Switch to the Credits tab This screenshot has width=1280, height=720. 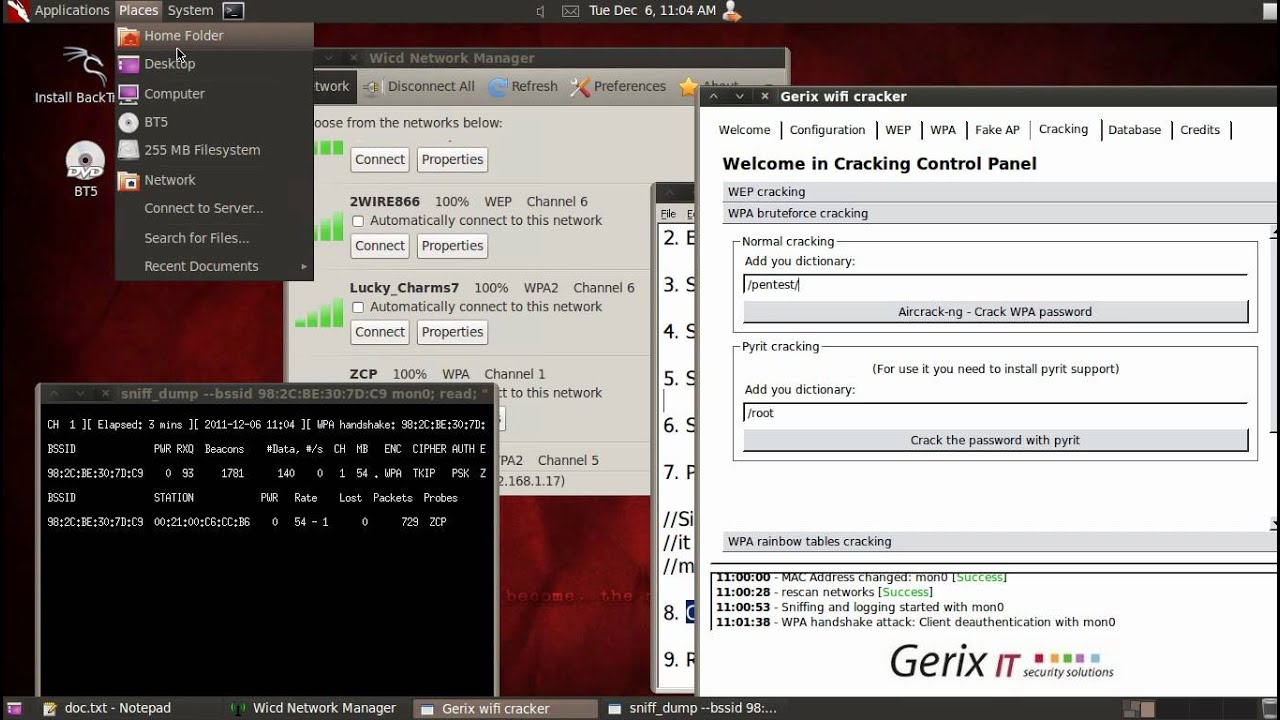click(x=1200, y=130)
